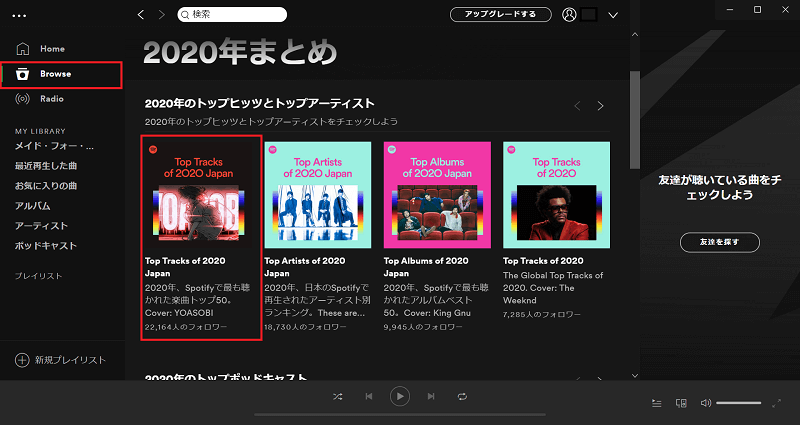This screenshot has height=425, width=800.
Task: Toggle repeat mode
Action: click(x=462, y=396)
